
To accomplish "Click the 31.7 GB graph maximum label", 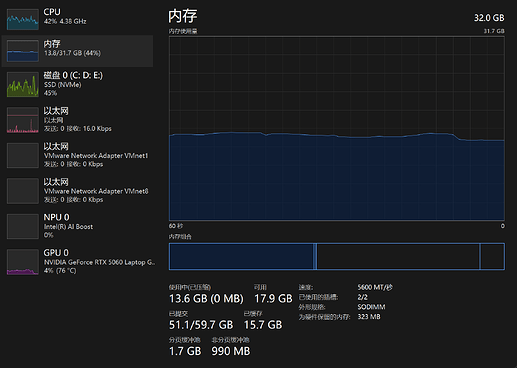I will (x=494, y=31).
